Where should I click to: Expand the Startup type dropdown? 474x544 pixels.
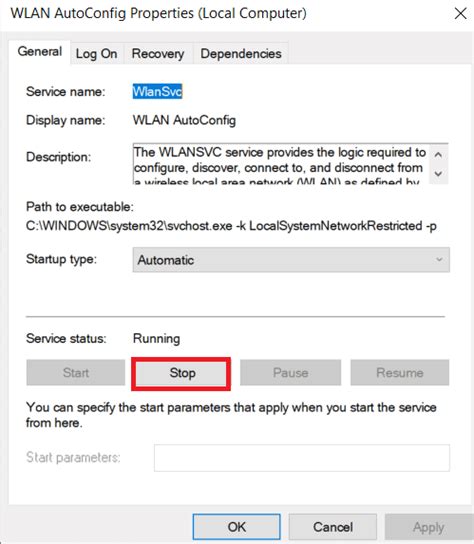(x=291, y=260)
